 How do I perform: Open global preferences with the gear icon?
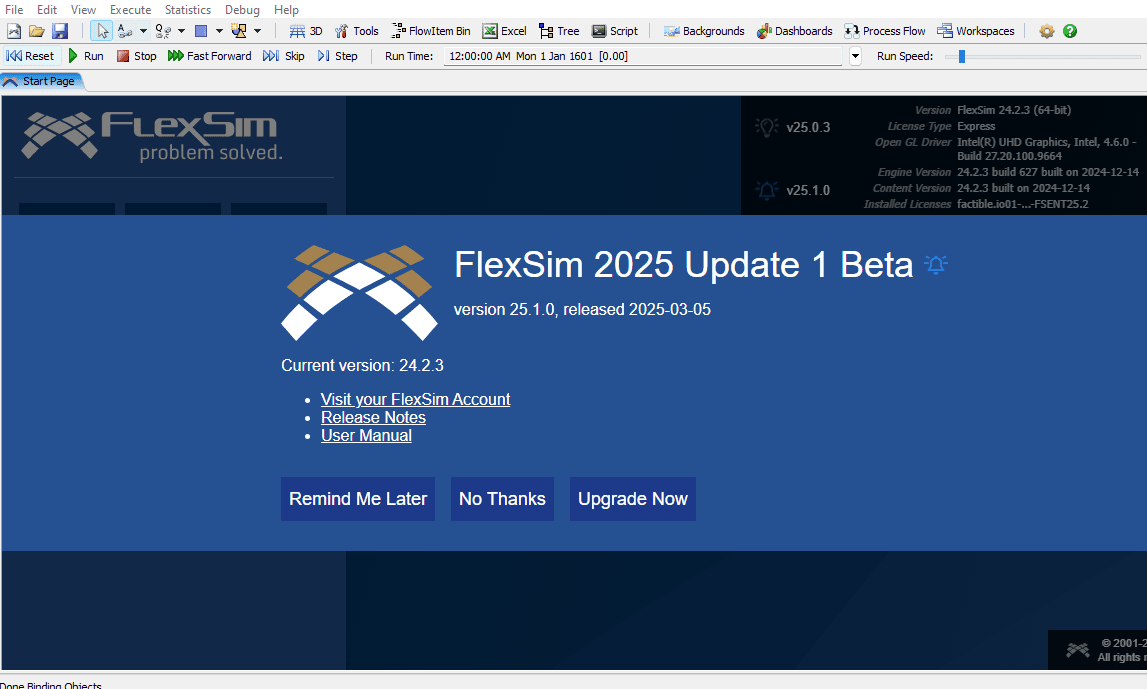(x=1047, y=31)
